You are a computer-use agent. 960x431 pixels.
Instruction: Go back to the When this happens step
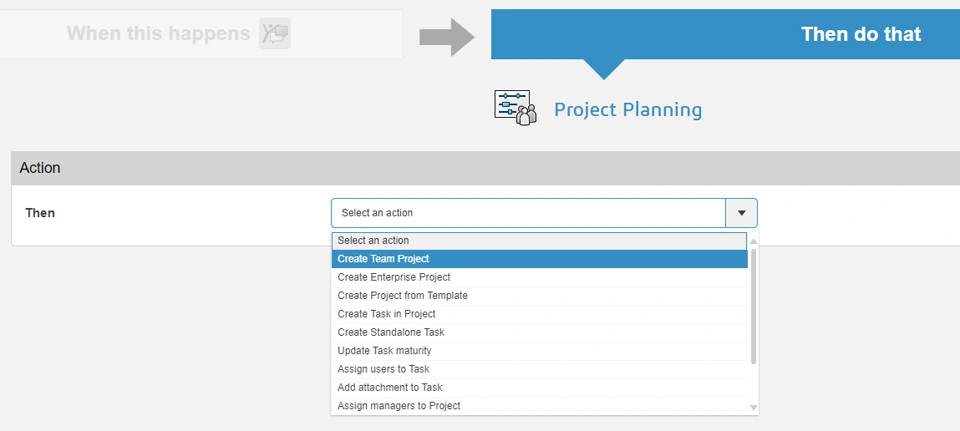click(x=158, y=34)
